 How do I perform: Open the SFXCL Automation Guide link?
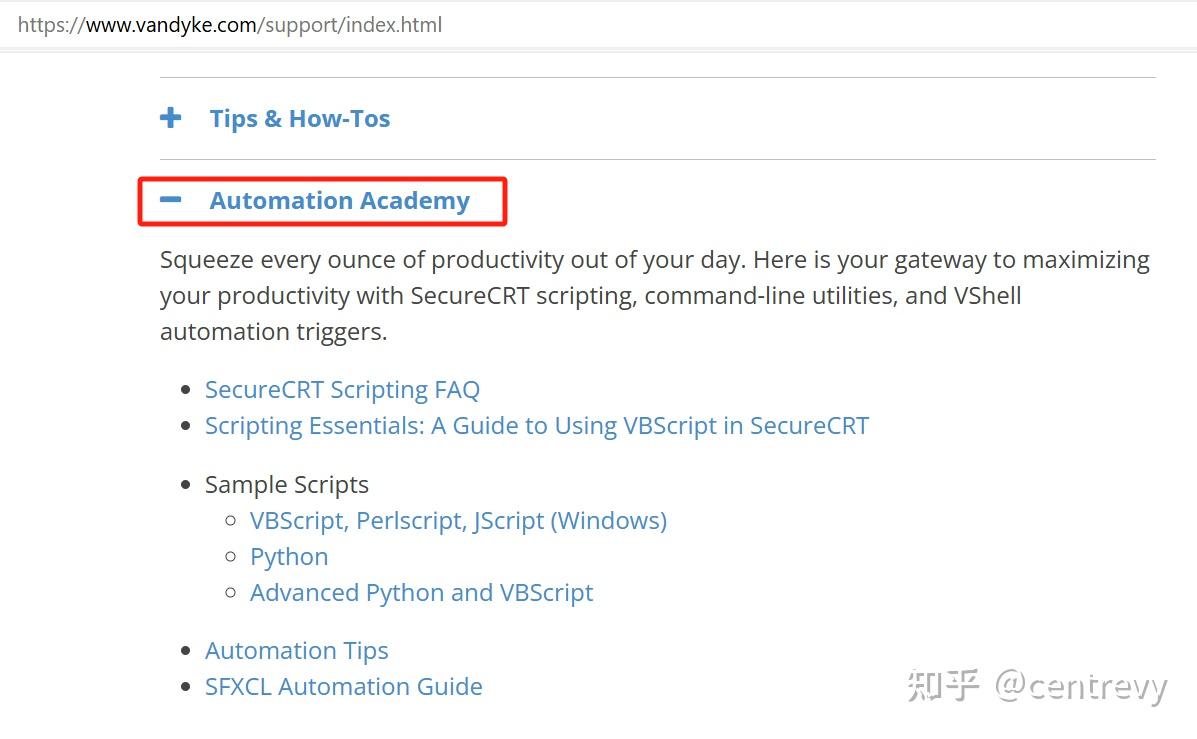click(x=344, y=686)
